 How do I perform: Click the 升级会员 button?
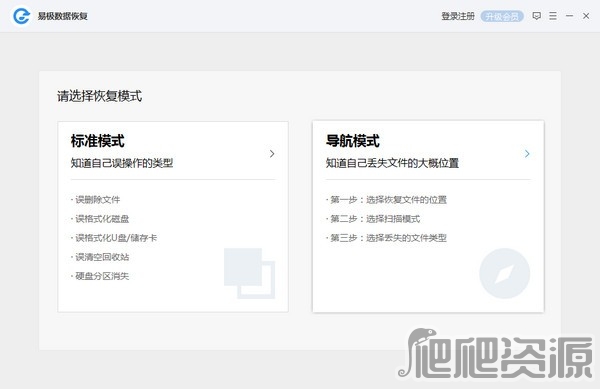pyautogui.click(x=502, y=16)
